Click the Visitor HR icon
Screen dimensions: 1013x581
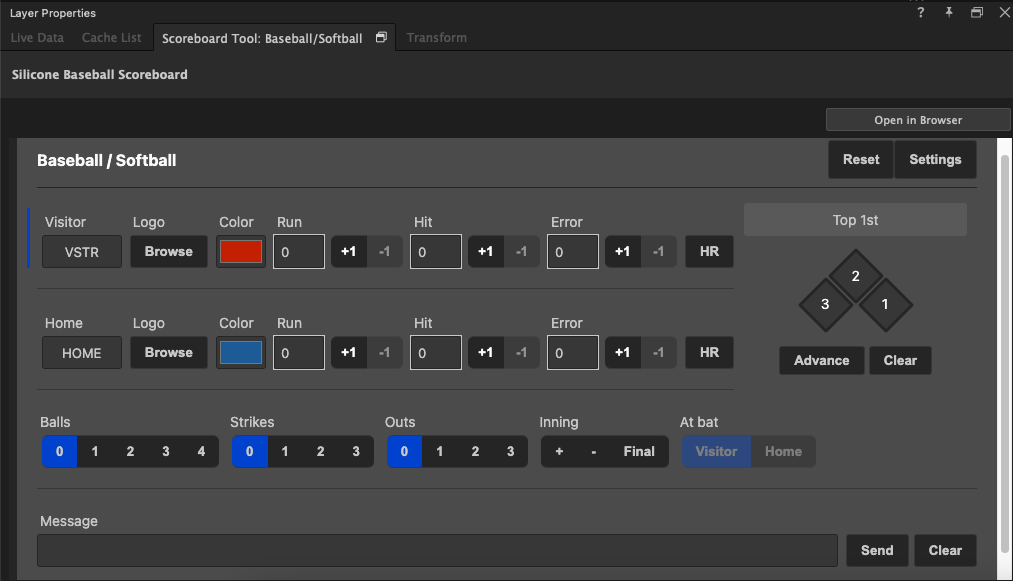tap(709, 251)
